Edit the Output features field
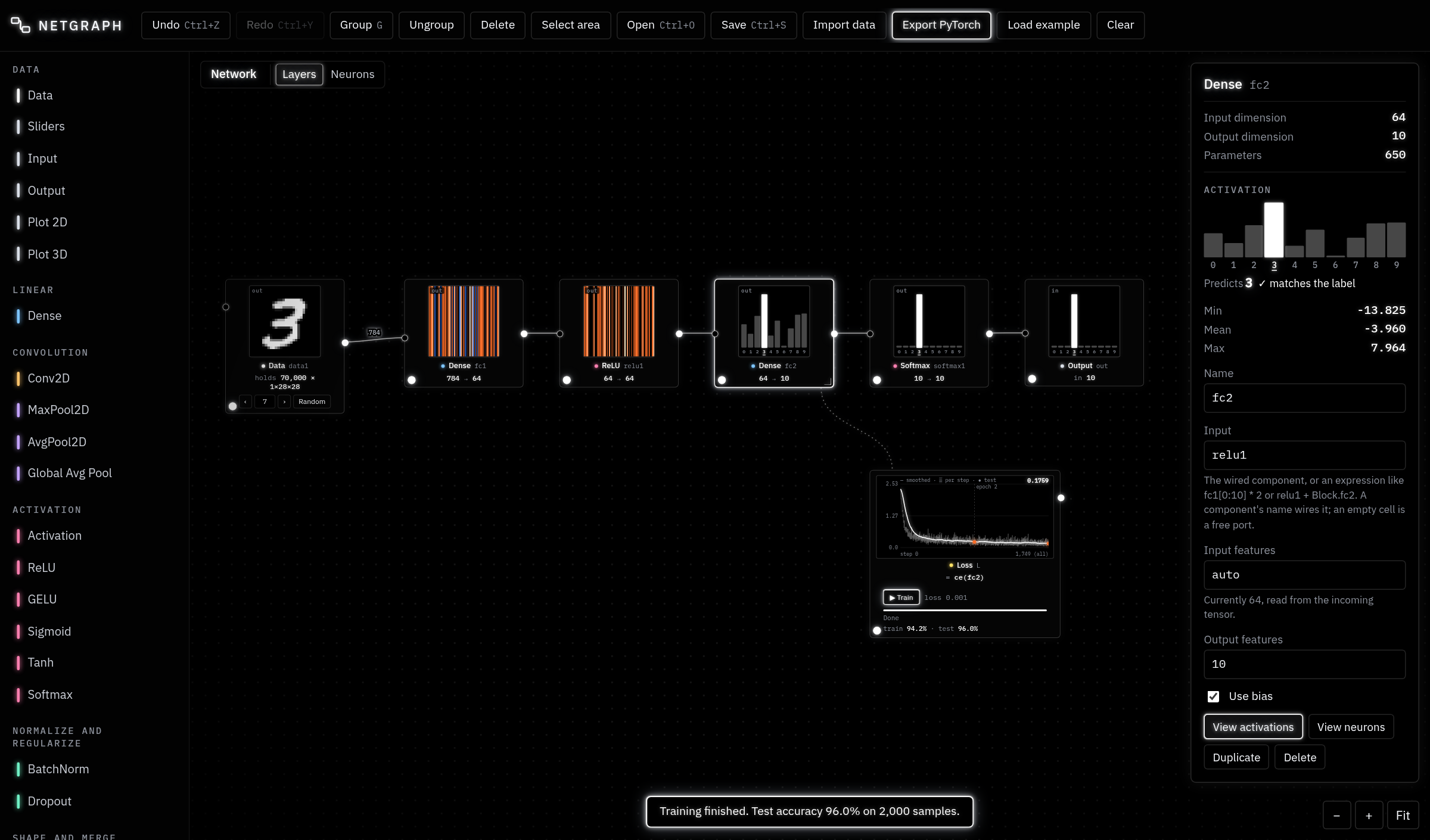 (1304, 664)
